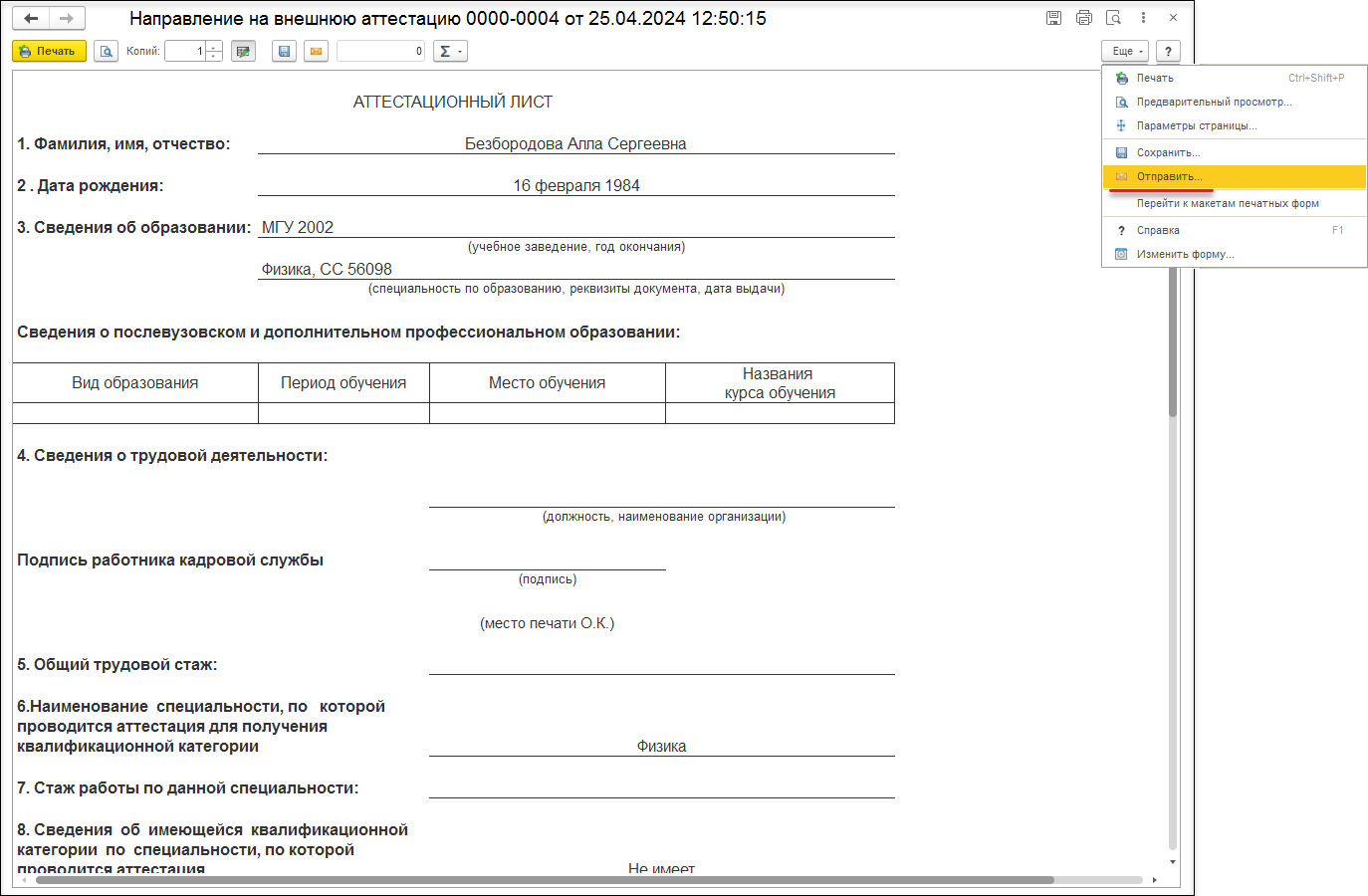Toggle the edit mode toolbar icon

243,51
